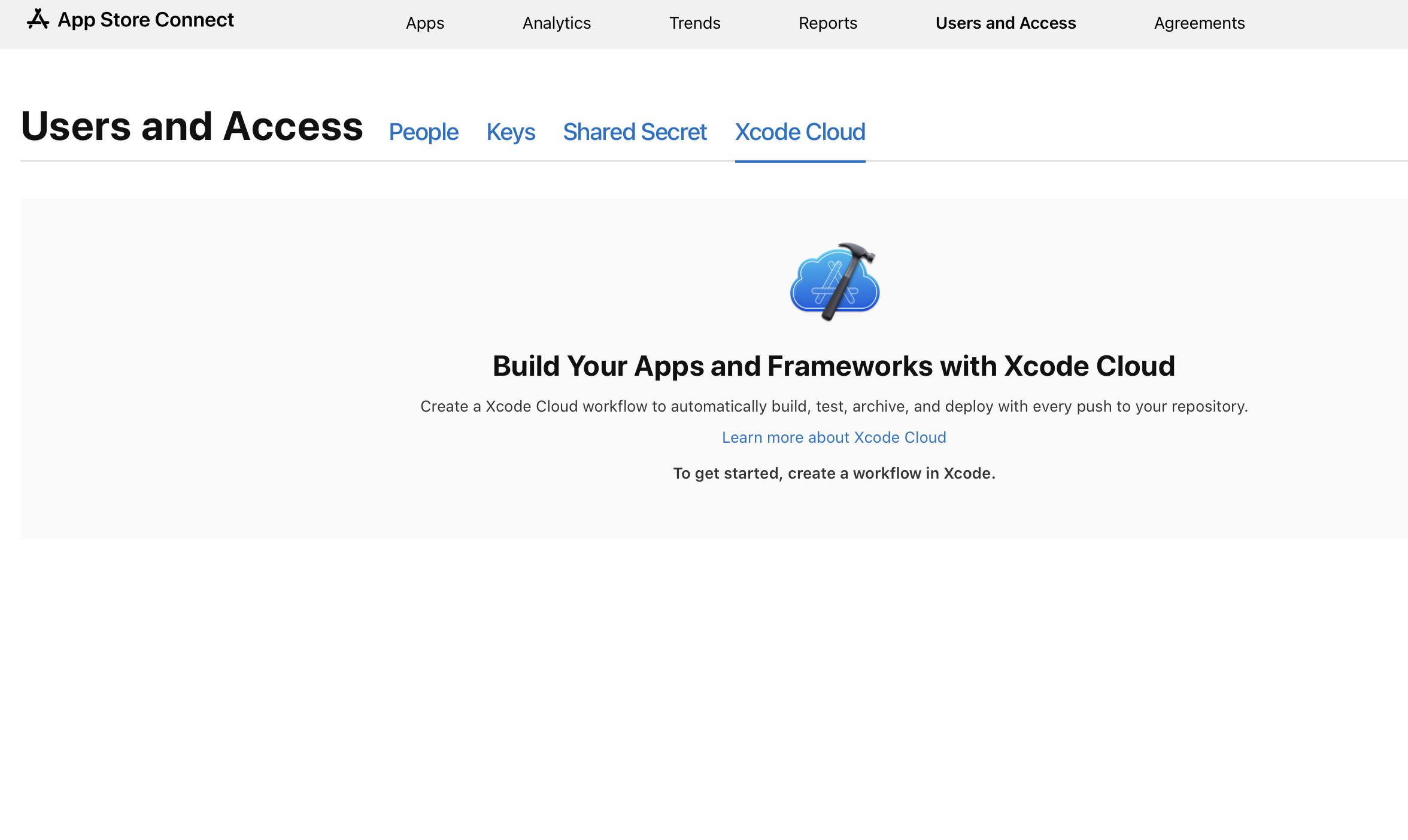This screenshot has width=1408, height=840.
Task: Switch to the Keys tab
Action: [x=511, y=132]
